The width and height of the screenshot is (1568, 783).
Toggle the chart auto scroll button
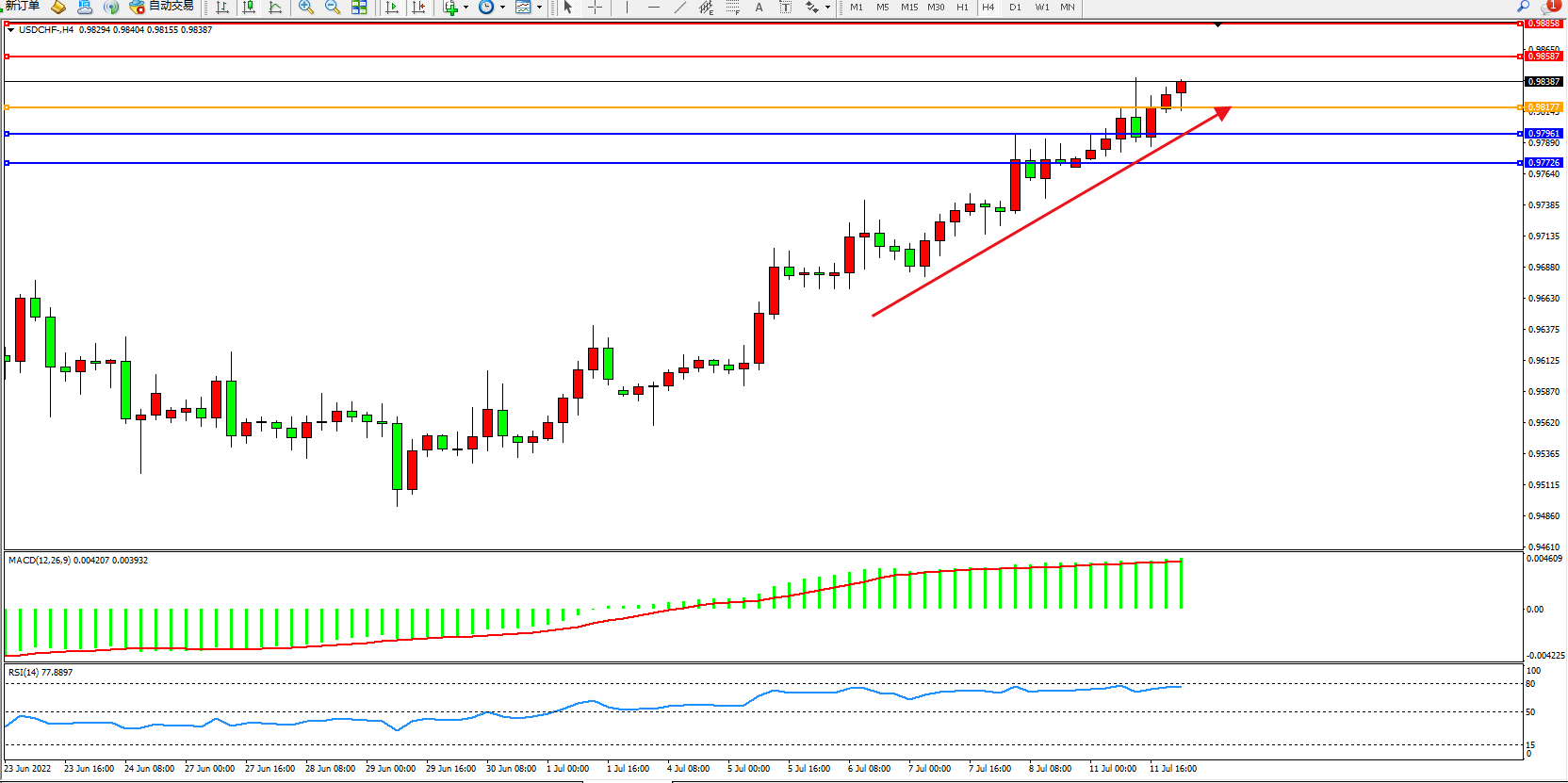tap(392, 8)
